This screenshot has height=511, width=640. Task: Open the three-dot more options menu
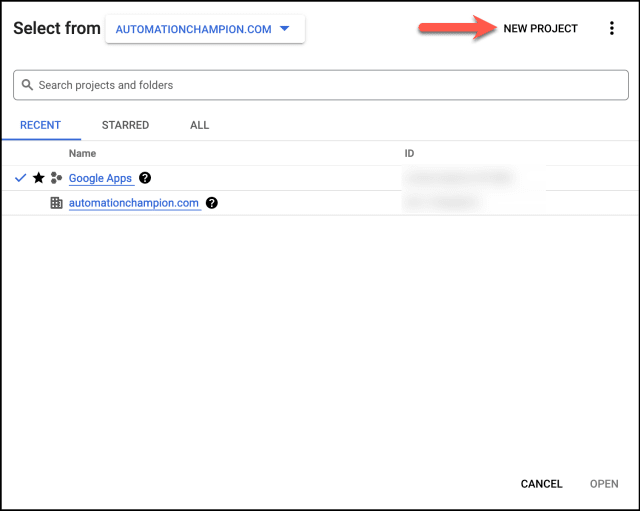[x=611, y=28]
